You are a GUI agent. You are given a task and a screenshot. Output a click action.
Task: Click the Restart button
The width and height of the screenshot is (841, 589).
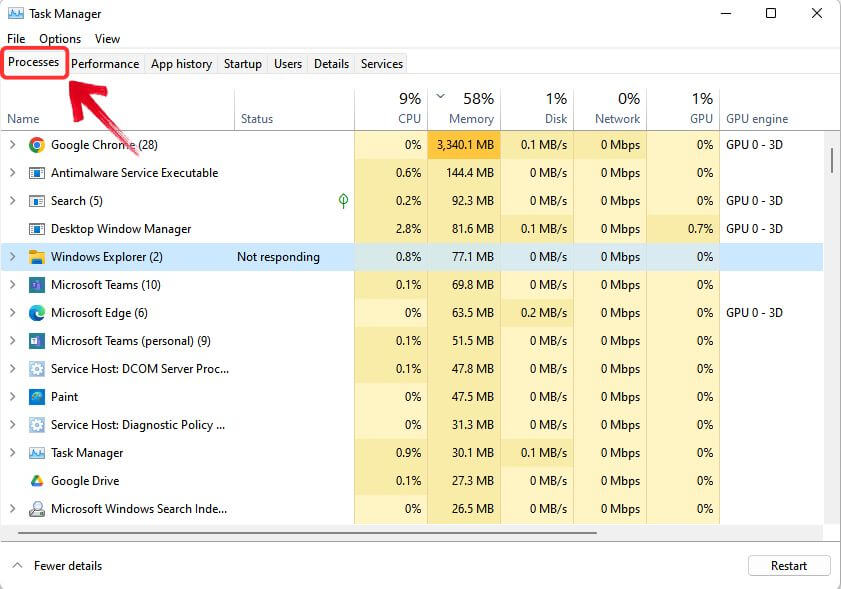(788, 565)
